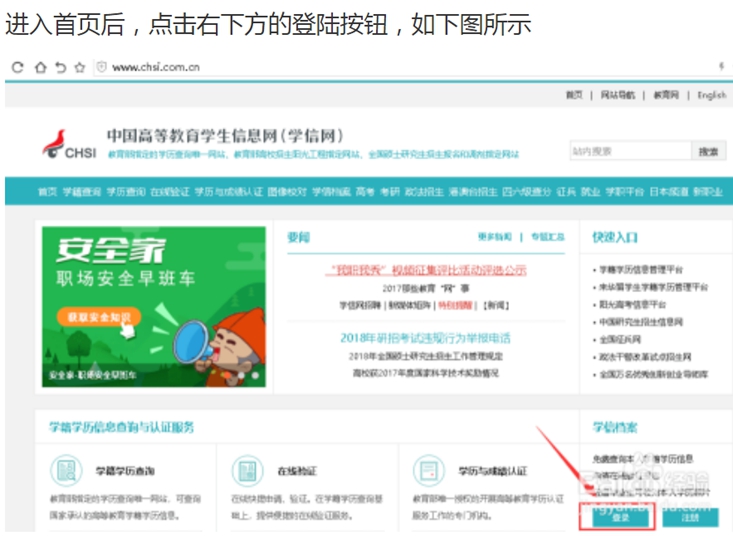
Task: Select 首页 in teal navigation bar
Action: click(47, 192)
